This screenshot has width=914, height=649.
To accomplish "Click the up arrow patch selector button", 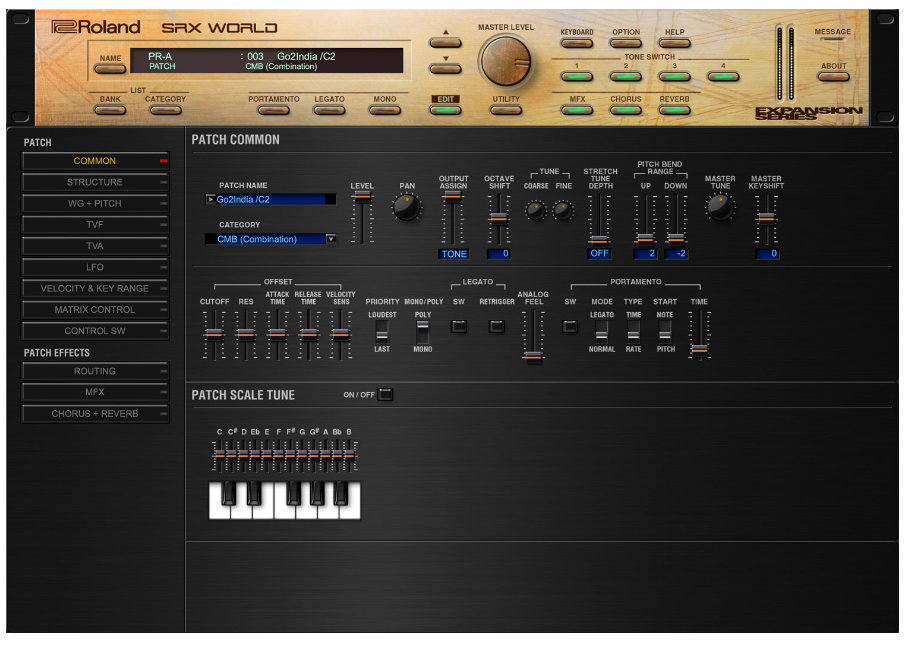I will (445, 43).
